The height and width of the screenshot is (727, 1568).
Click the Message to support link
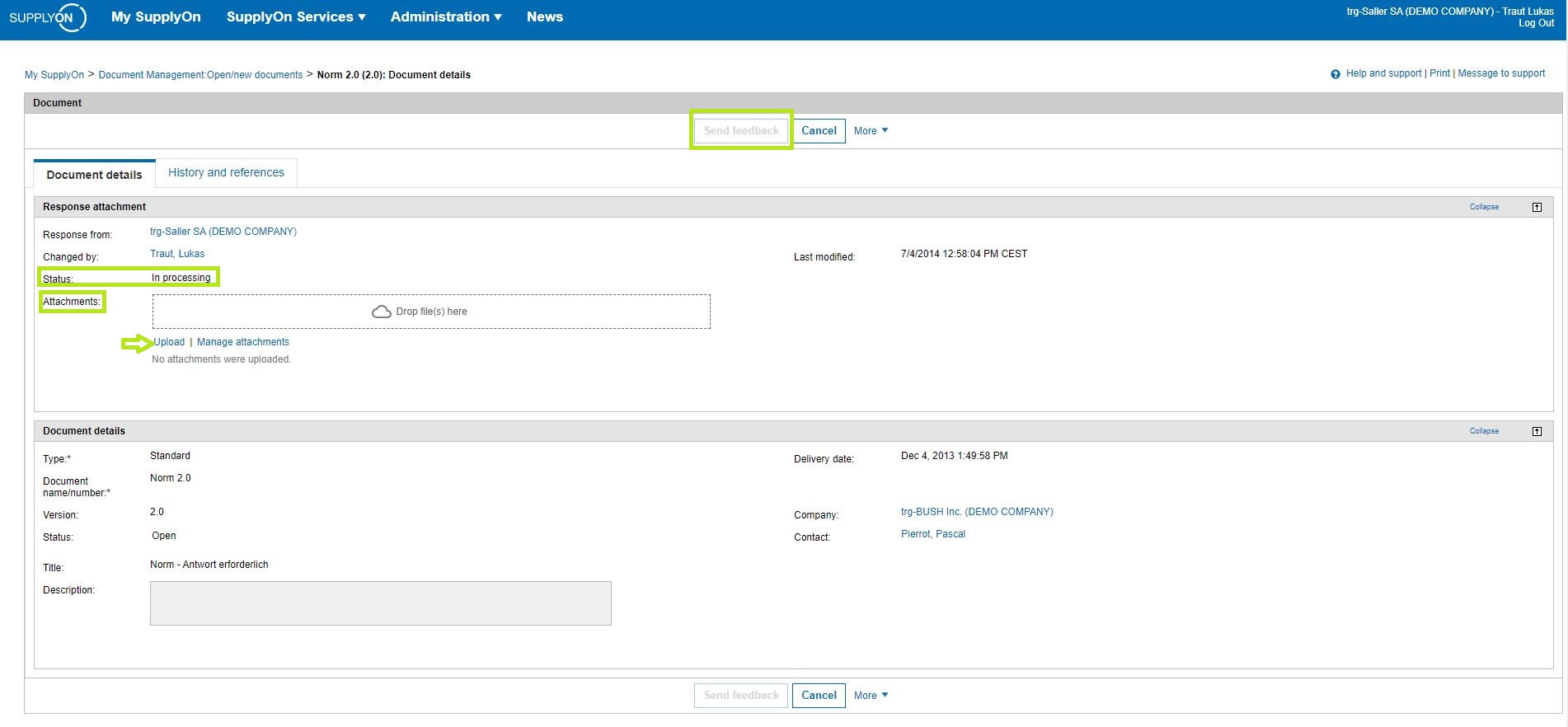tap(1501, 73)
